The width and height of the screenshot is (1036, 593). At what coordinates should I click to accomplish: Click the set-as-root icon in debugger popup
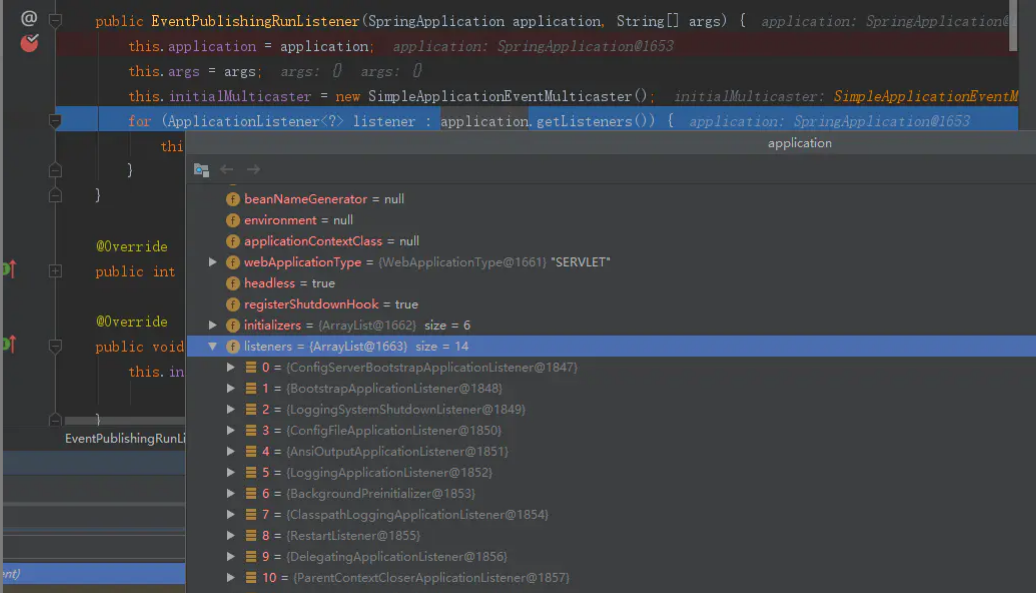(202, 170)
